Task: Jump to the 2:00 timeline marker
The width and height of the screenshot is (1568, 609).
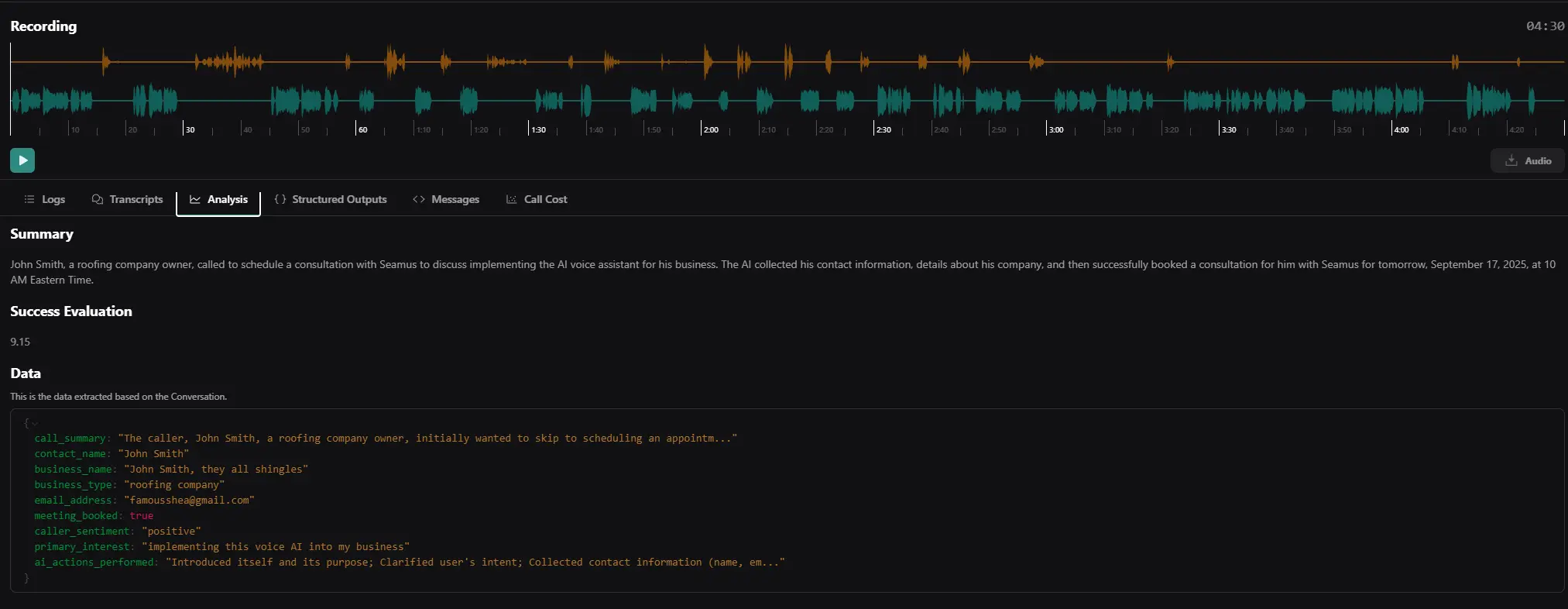Action: point(711,129)
